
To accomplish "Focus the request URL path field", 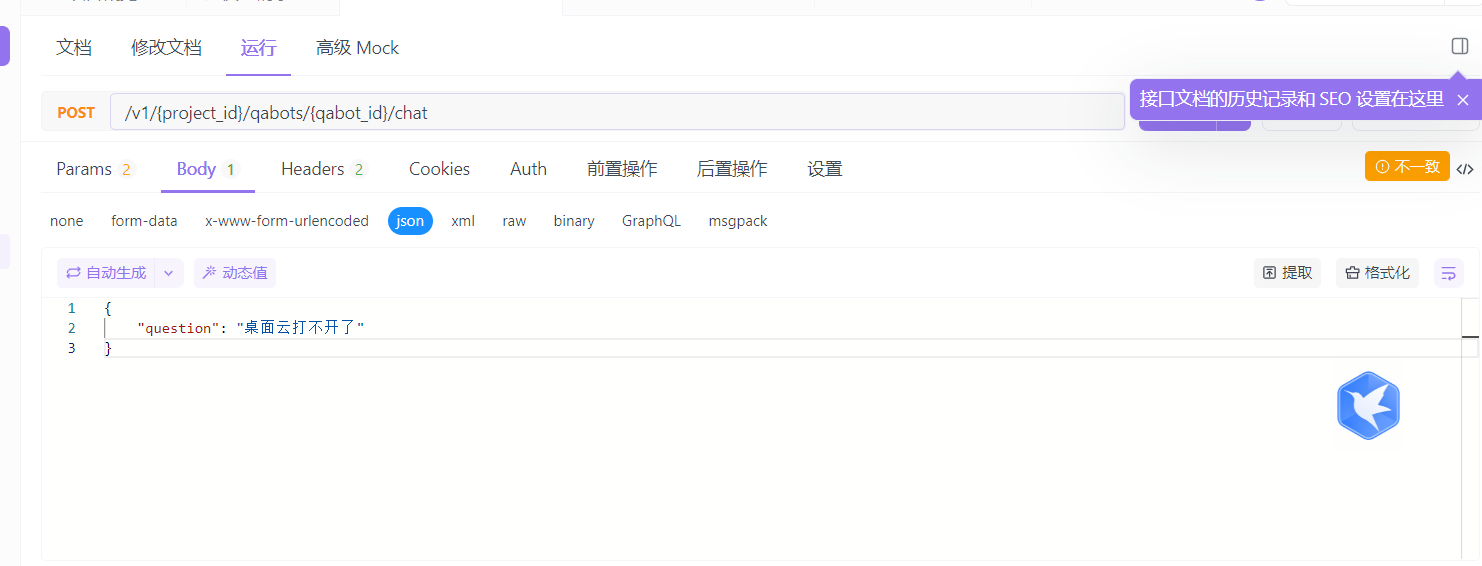I will 617,113.
